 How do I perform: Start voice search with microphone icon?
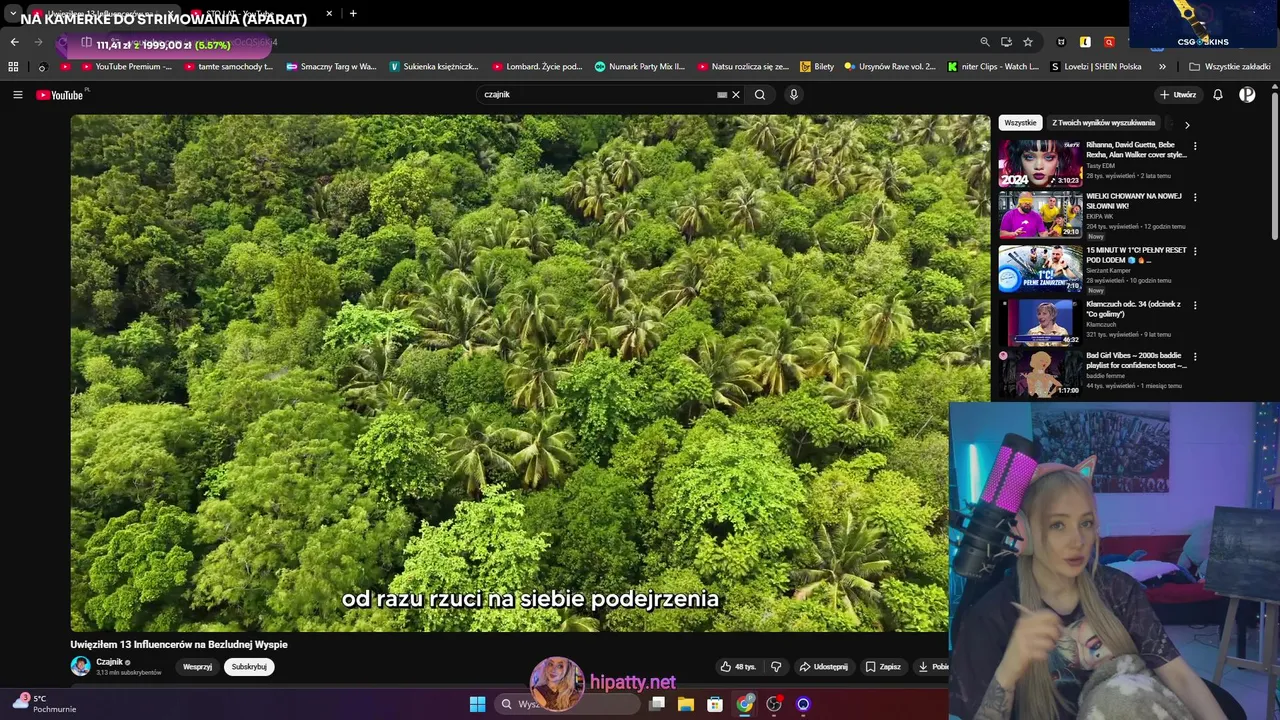click(x=794, y=95)
